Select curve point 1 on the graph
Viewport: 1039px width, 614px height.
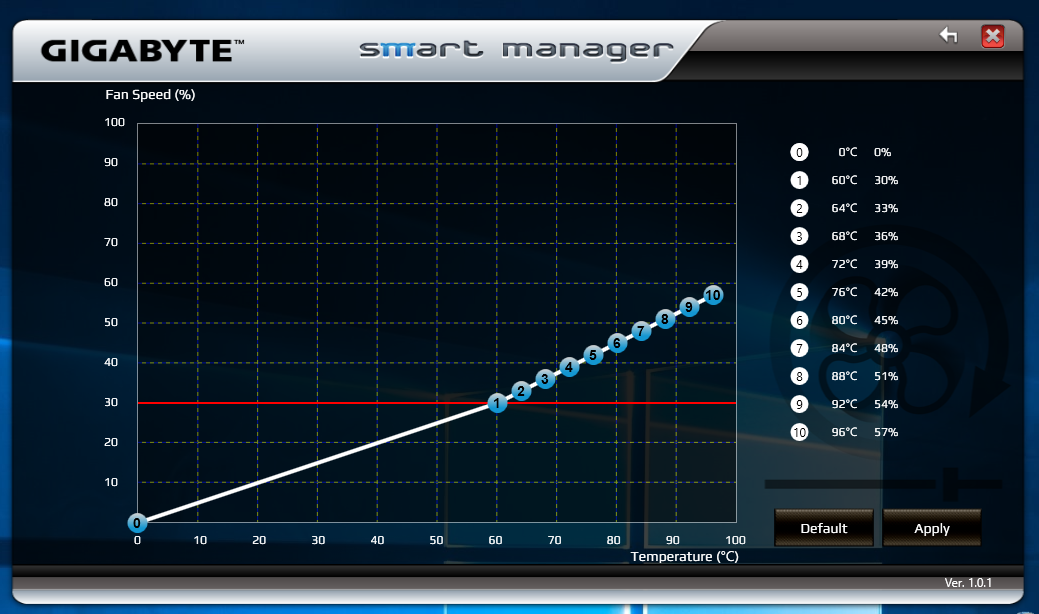pyautogui.click(x=497, y=403)
